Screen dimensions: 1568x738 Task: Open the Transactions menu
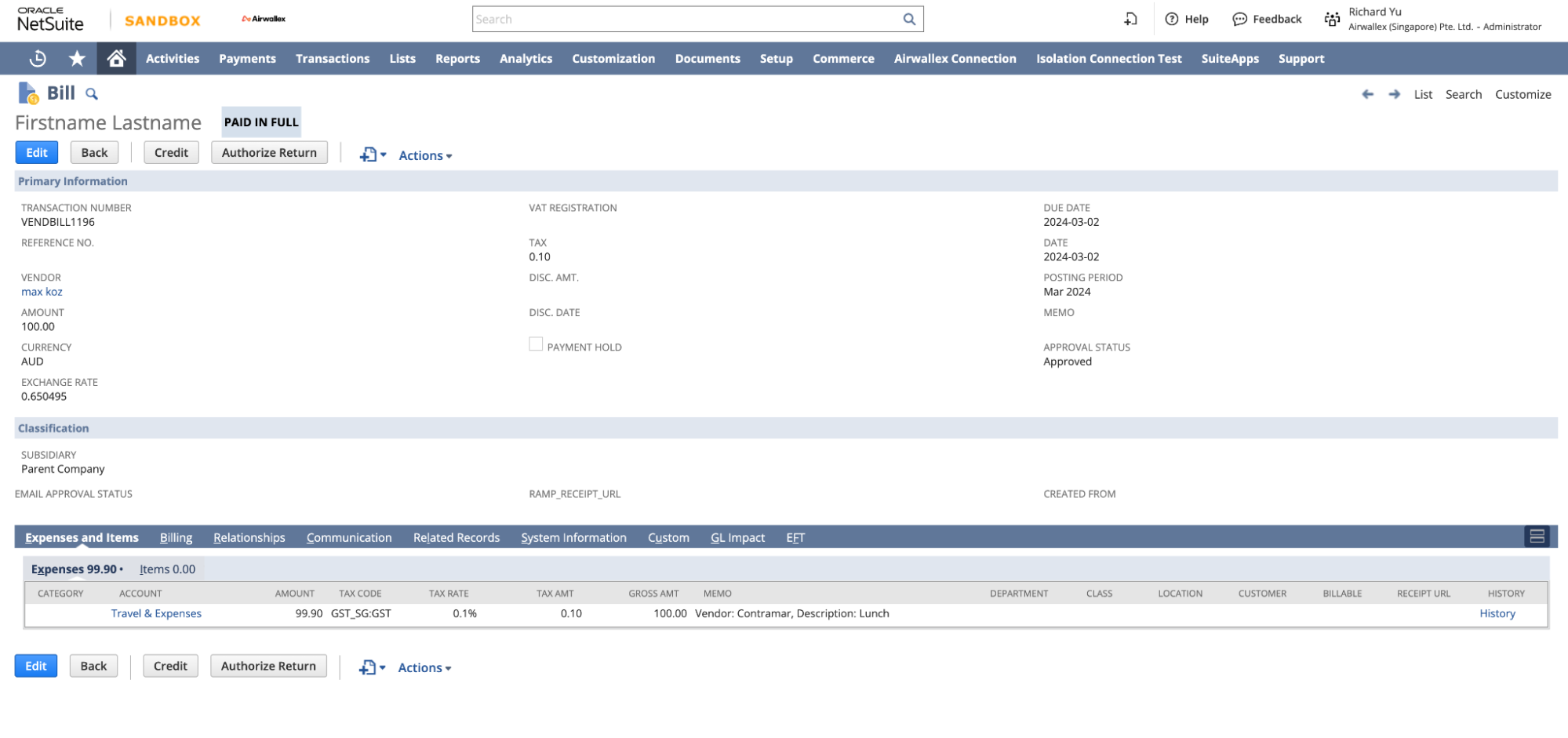(x=333, y=59)
